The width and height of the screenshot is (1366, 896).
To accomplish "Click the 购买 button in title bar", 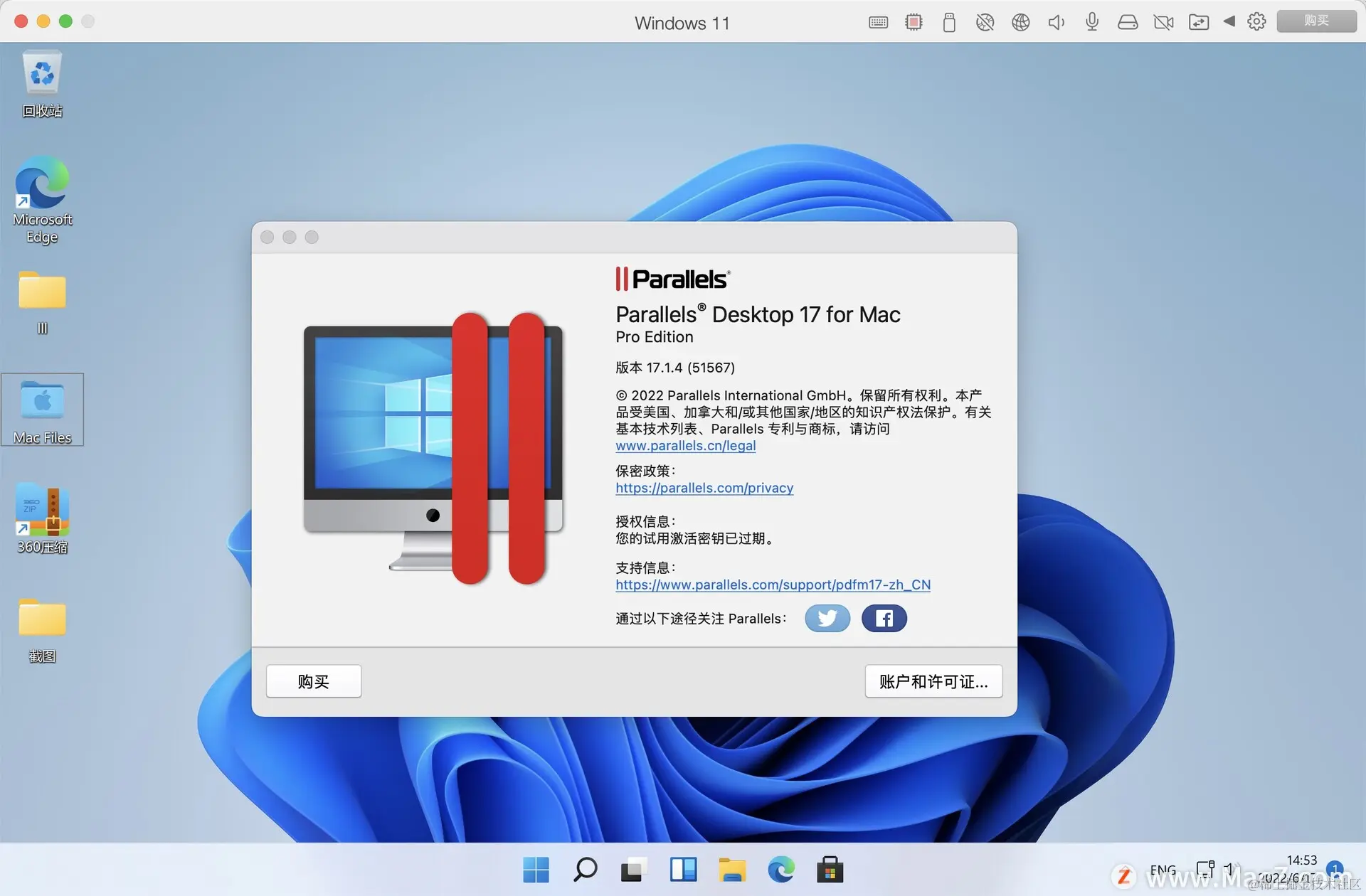I will tap(1316, 21).
